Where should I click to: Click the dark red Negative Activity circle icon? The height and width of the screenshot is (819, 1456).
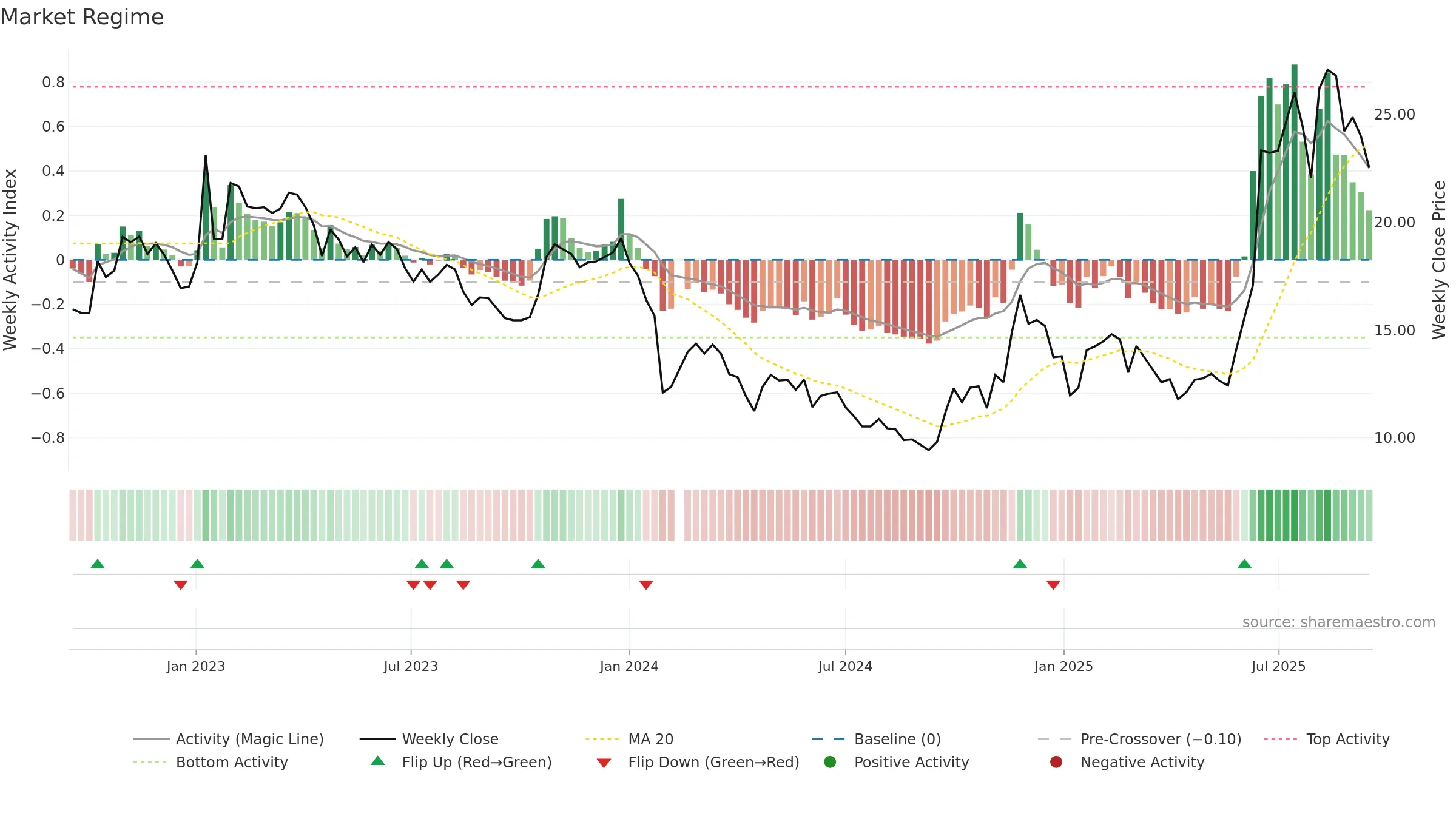pos(1056,762)
